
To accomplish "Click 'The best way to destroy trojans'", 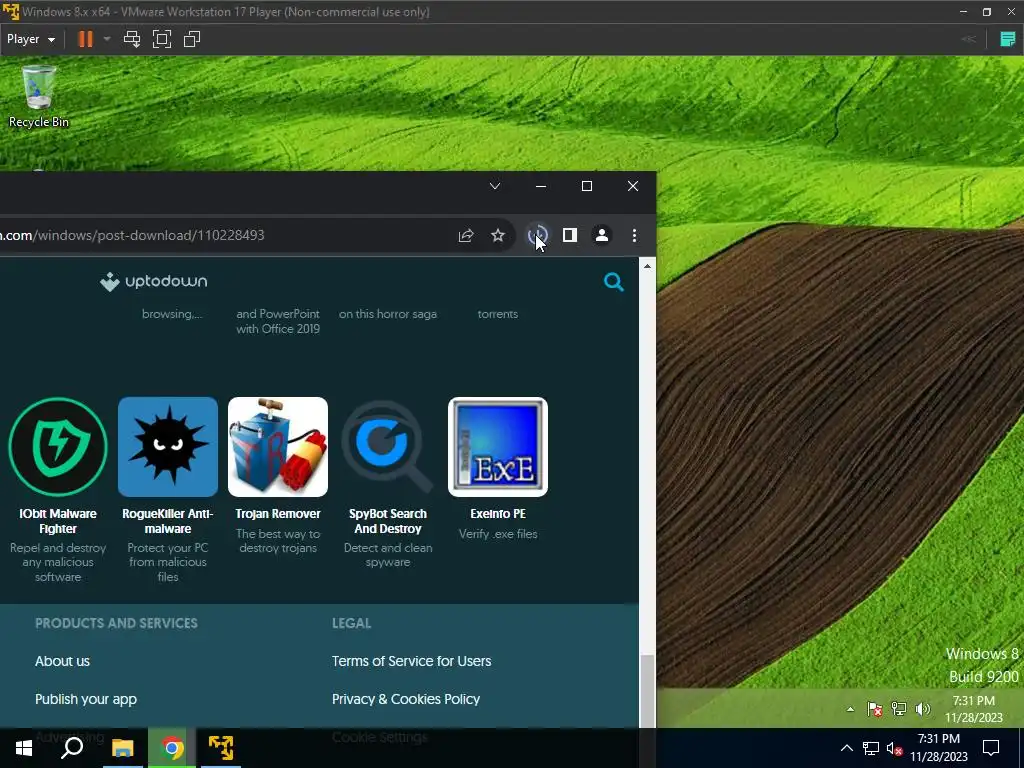I will click(278, 541).
